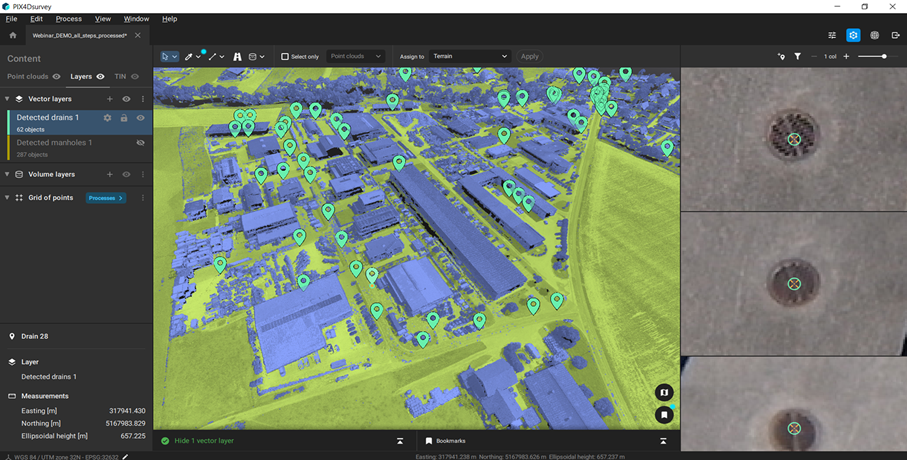
Task: Go to the Home screen icon
Action: point(13,35)
